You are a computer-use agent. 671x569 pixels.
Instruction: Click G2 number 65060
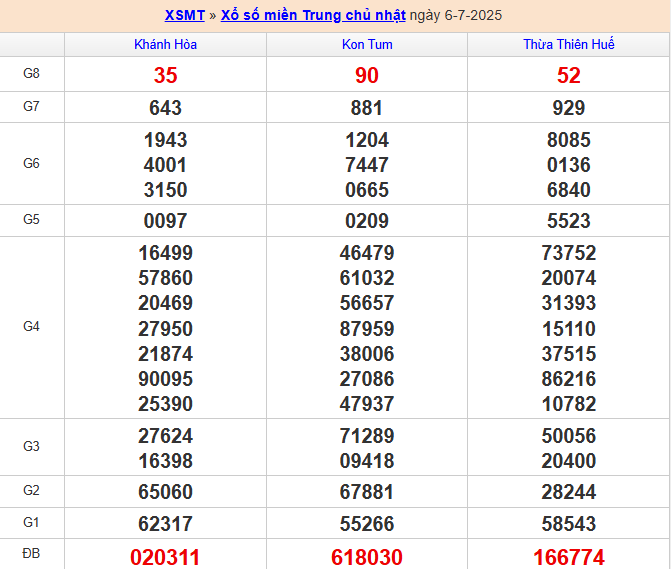point(166,492)
